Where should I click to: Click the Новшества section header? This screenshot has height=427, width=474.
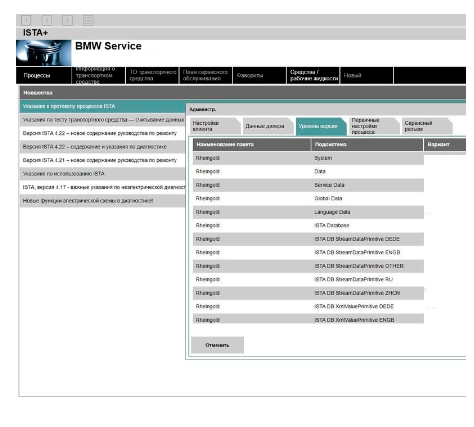[243, 93]
